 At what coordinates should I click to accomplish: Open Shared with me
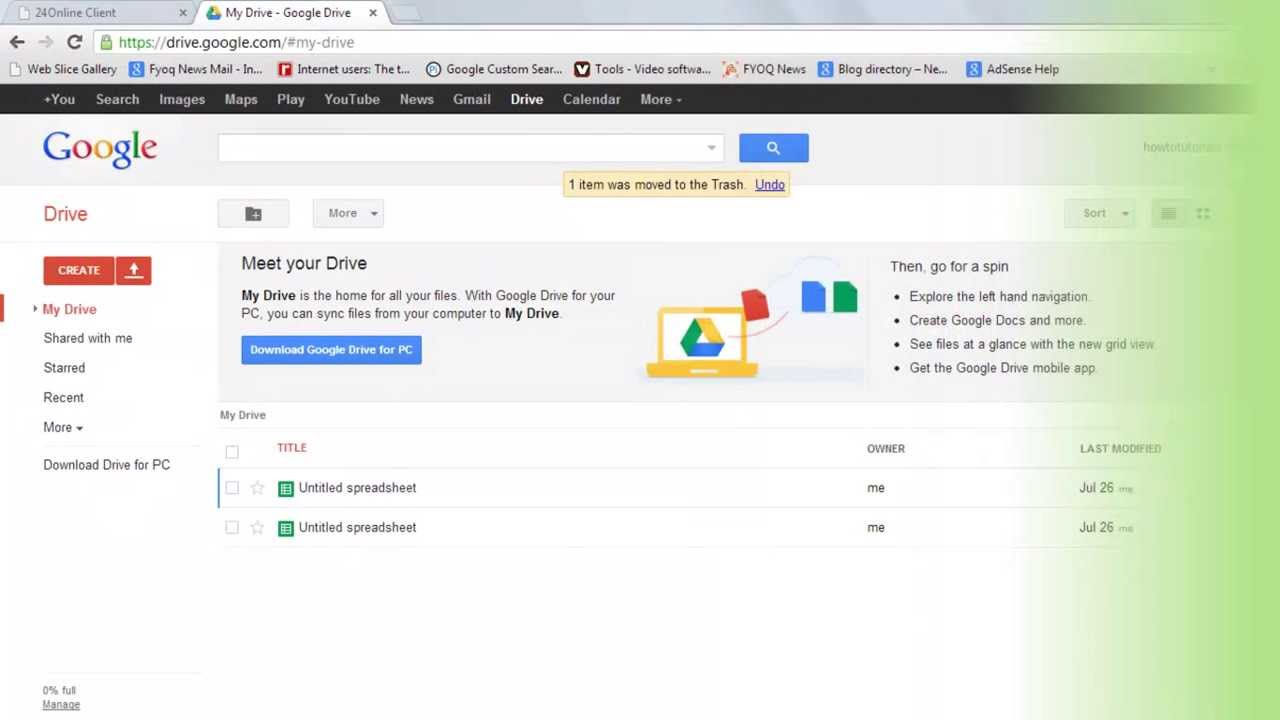pos(88,338)
